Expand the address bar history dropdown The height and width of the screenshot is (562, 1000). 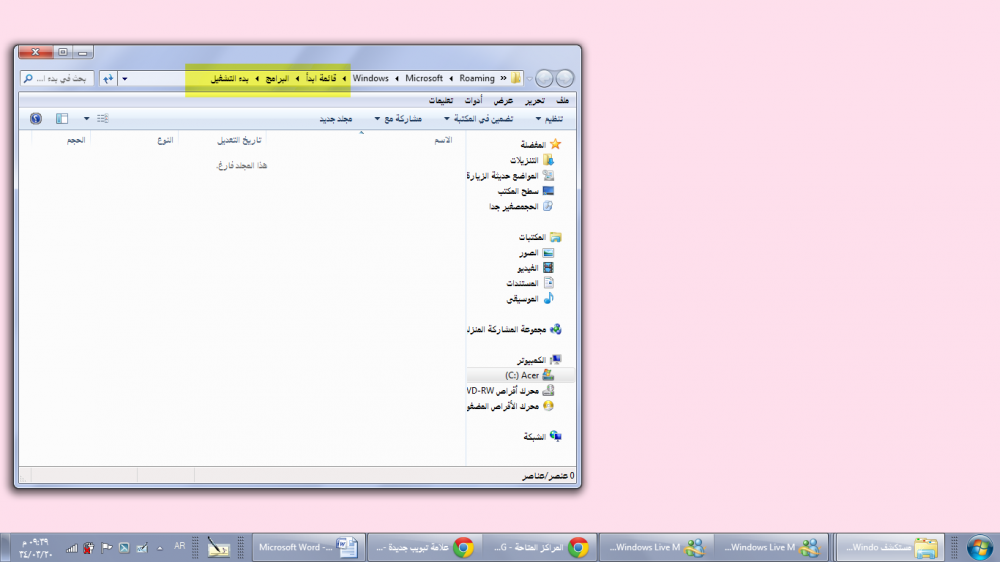124,78
